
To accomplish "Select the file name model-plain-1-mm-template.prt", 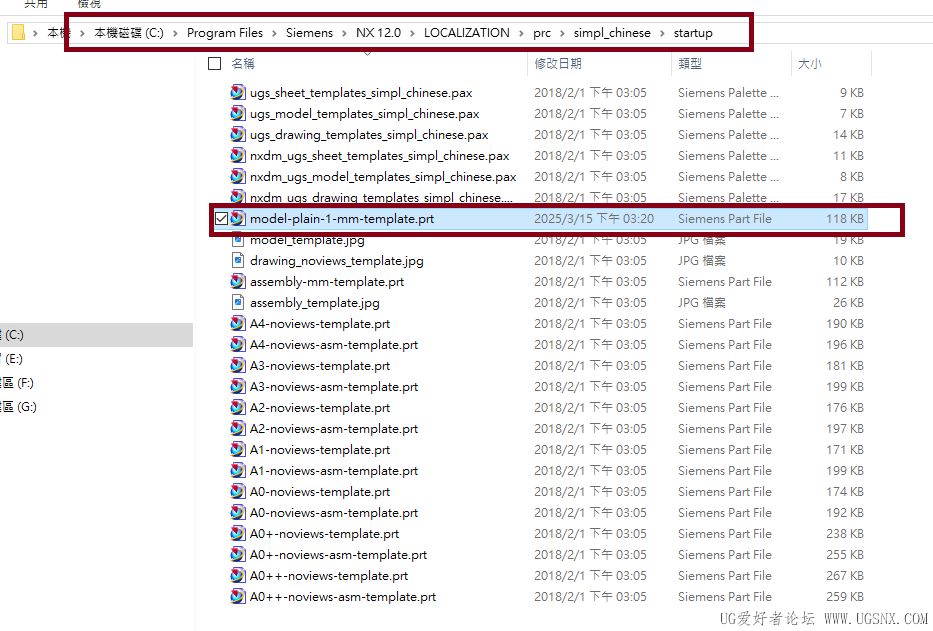I will 342,219.
